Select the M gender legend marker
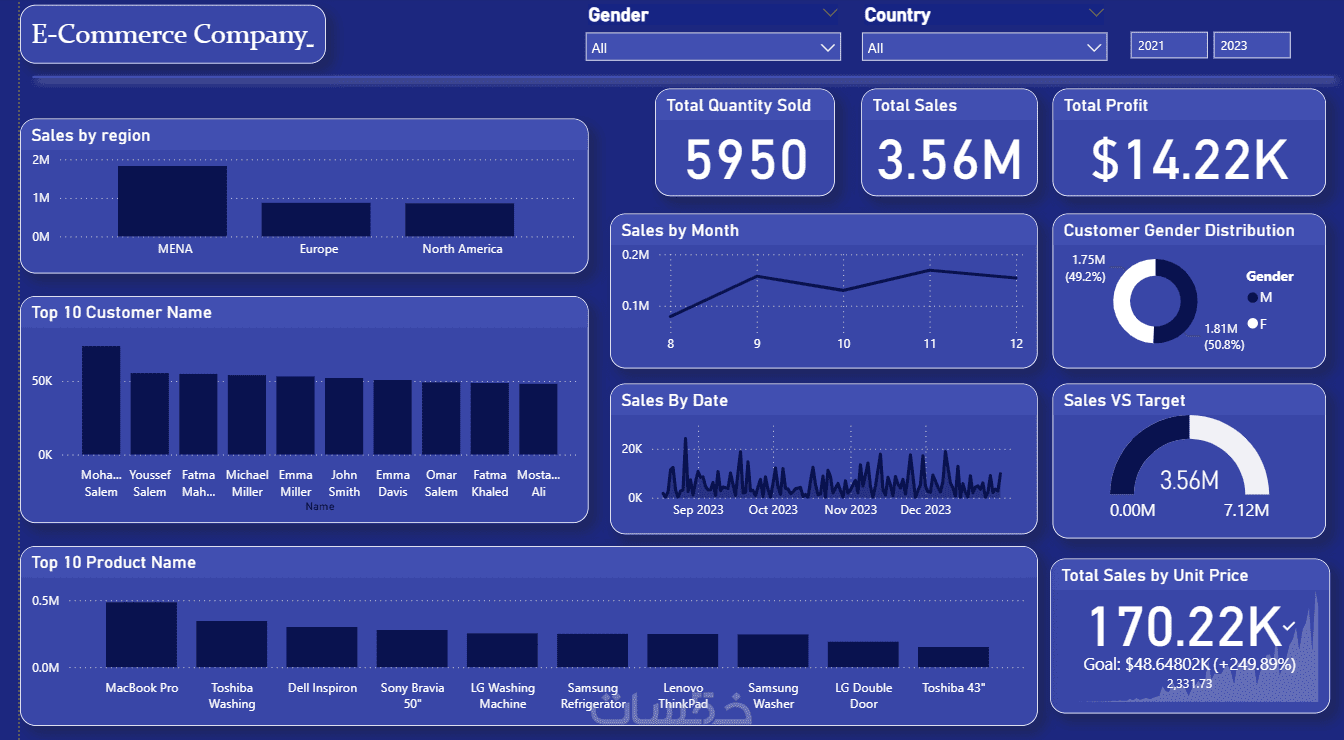 tap(1253, 297)
